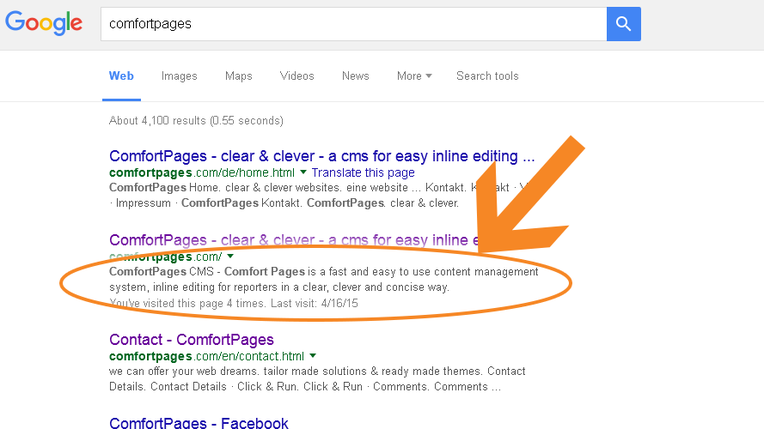Open the Maps tab

238,76
